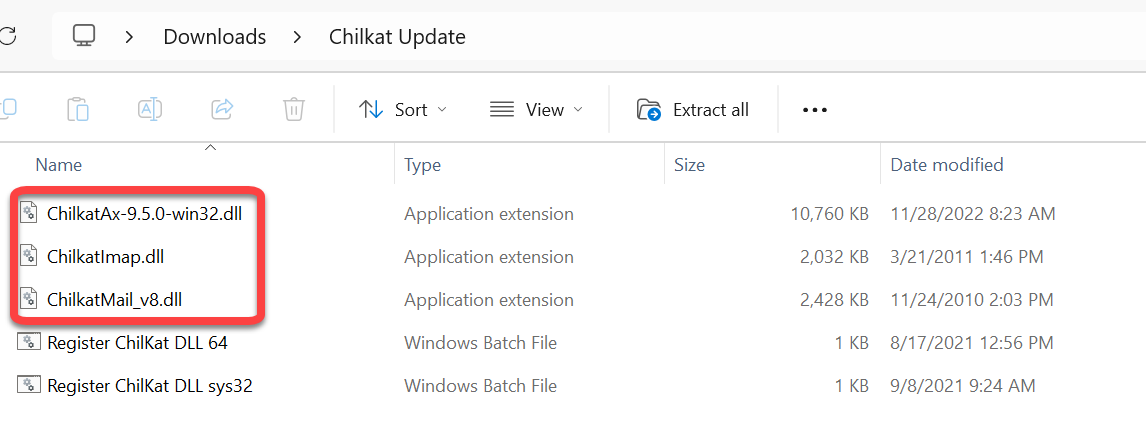
Task: Click the Register ChilKat DLL 64 batch icon
Action: coord(30,343)
